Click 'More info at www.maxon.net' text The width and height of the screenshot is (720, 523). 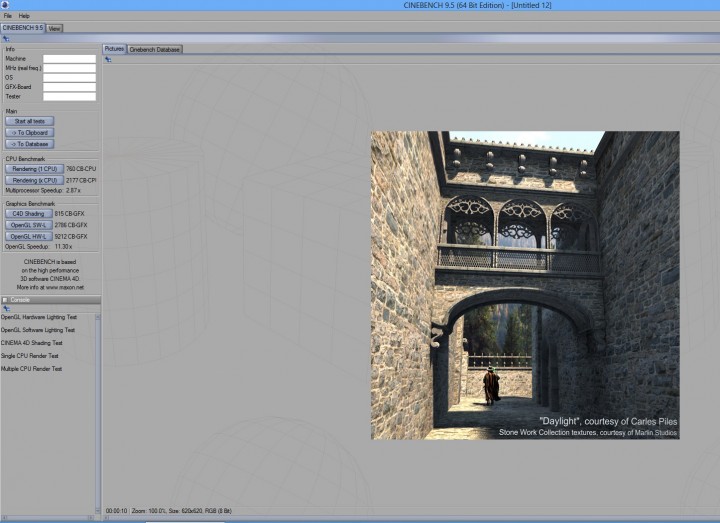50,287
